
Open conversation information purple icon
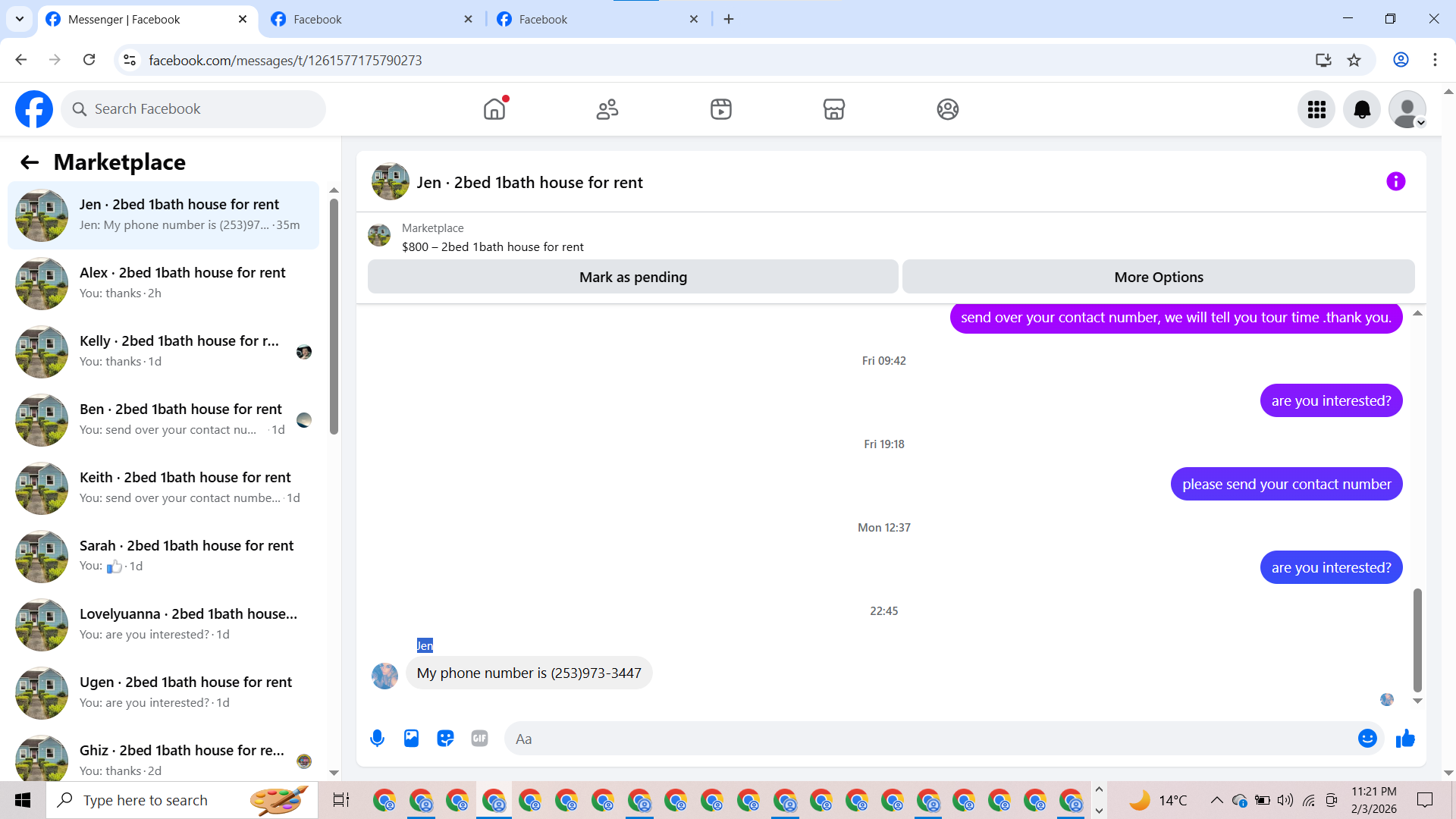point(1395,182)
